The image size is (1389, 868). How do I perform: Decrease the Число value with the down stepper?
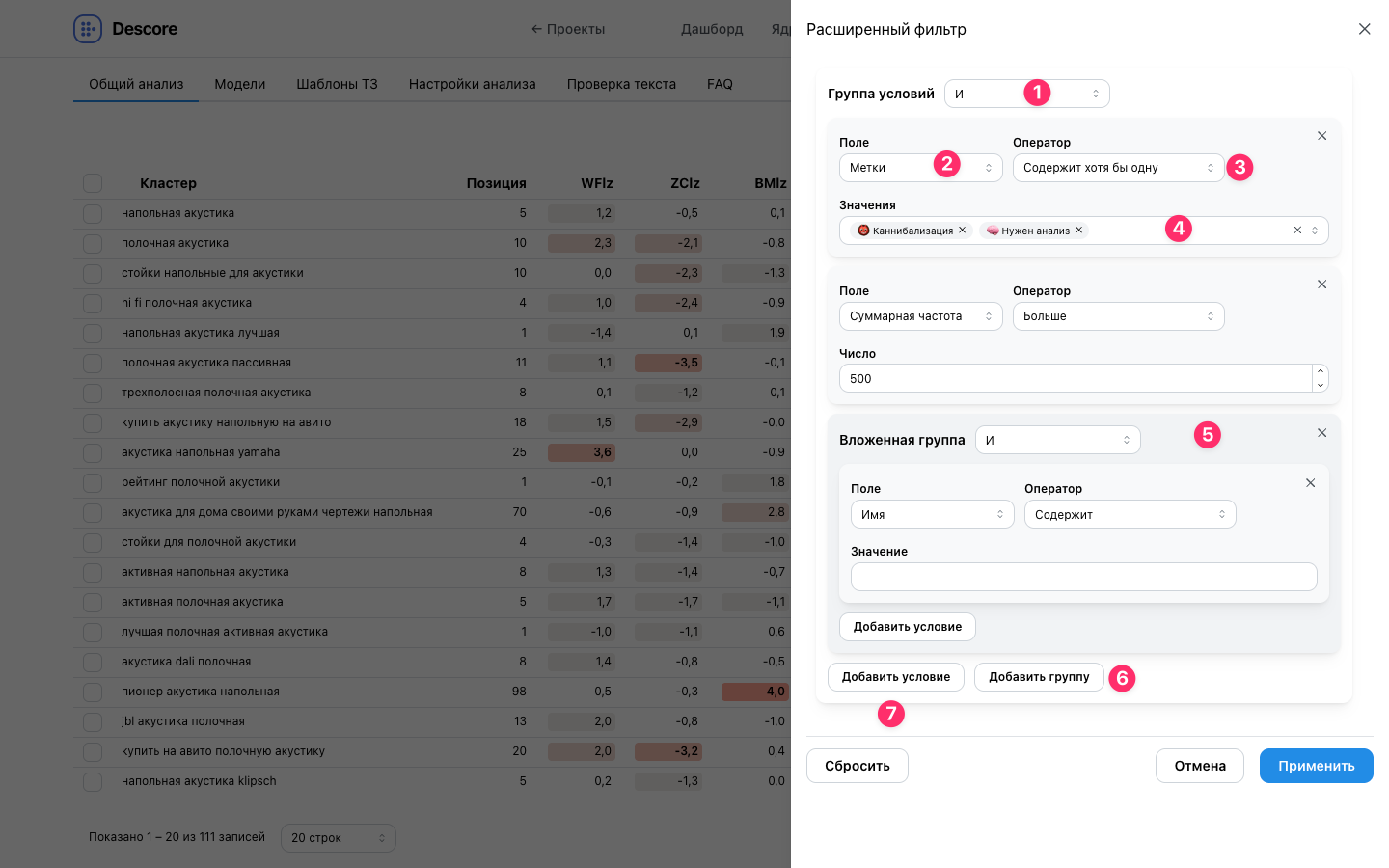[x=1320, y=385]
